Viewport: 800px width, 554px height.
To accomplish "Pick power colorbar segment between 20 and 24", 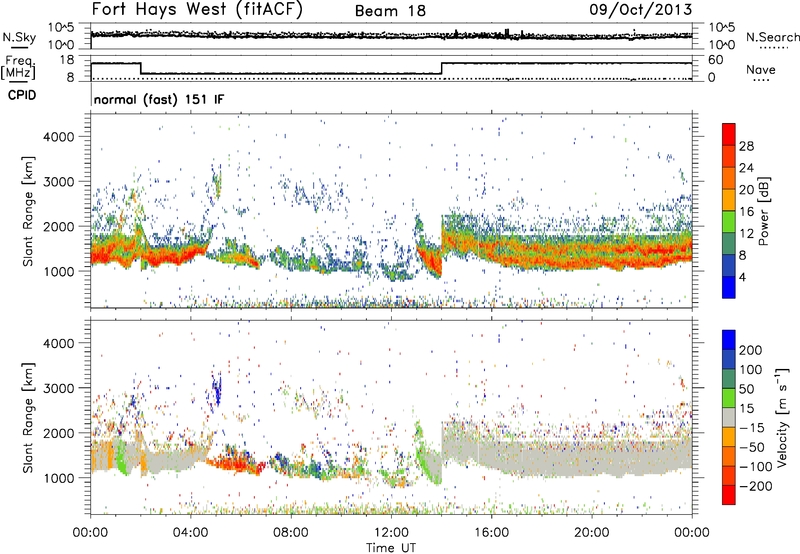I will point(729,178).
